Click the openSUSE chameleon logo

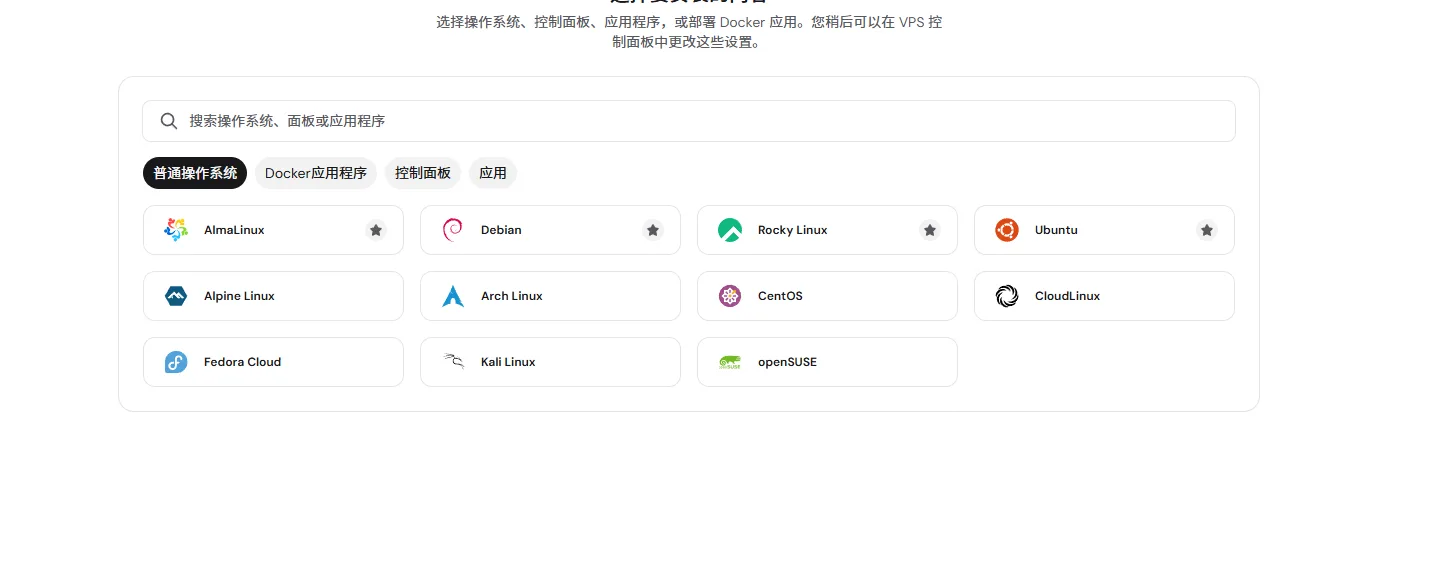click(730, 362)
